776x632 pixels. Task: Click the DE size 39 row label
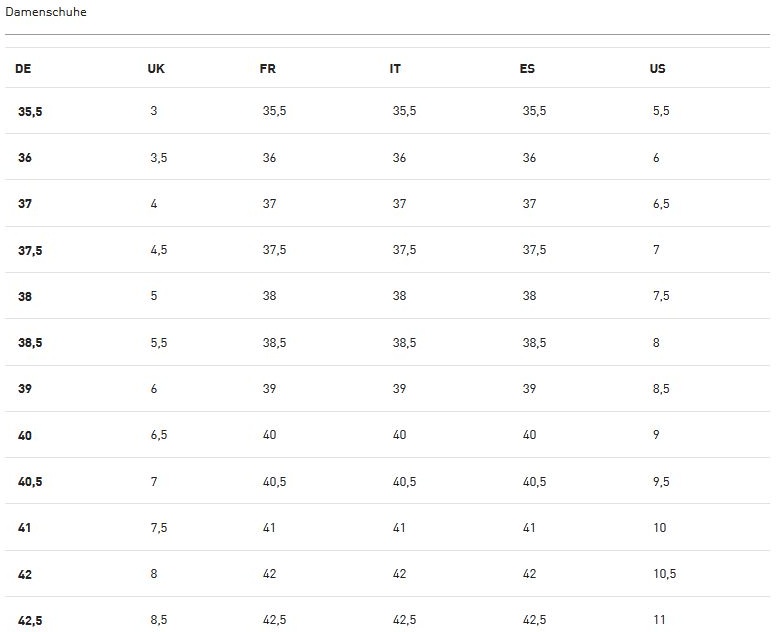click(25, 389)
